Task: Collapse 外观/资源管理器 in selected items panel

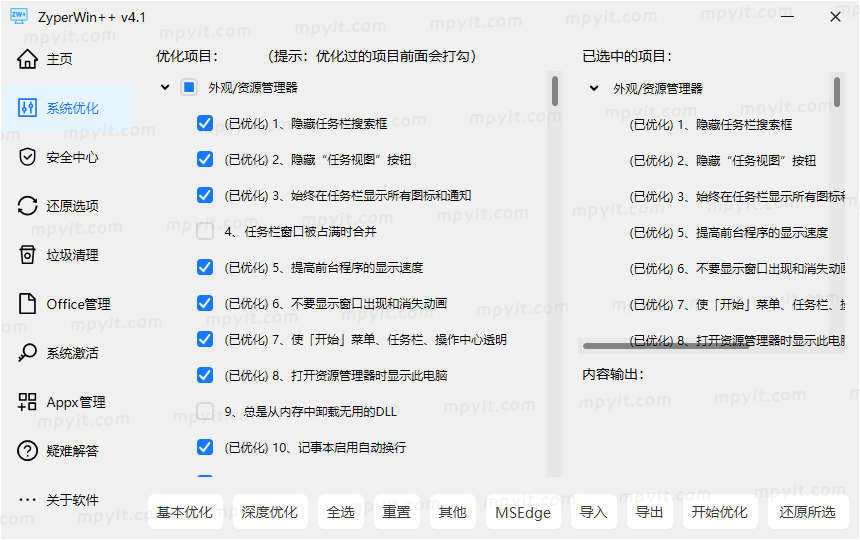Action: [x=594, y=88]
